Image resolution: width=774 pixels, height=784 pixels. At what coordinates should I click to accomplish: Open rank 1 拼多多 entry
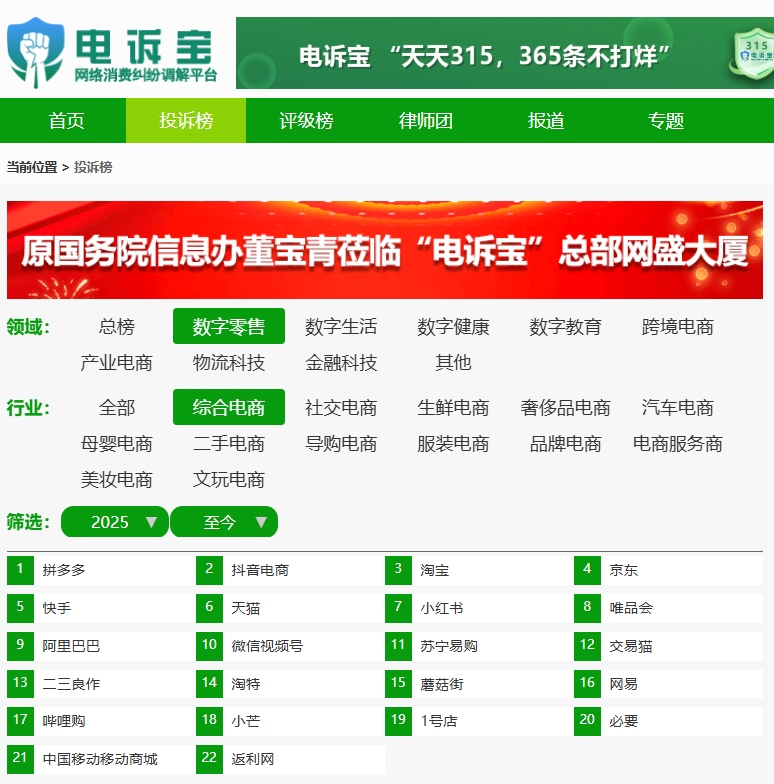[101, 570]
